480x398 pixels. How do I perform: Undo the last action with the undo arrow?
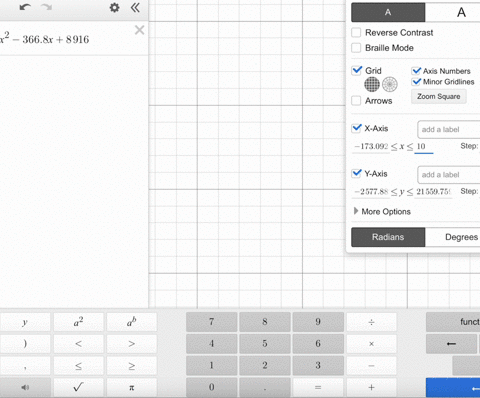(x=25, y=7)
